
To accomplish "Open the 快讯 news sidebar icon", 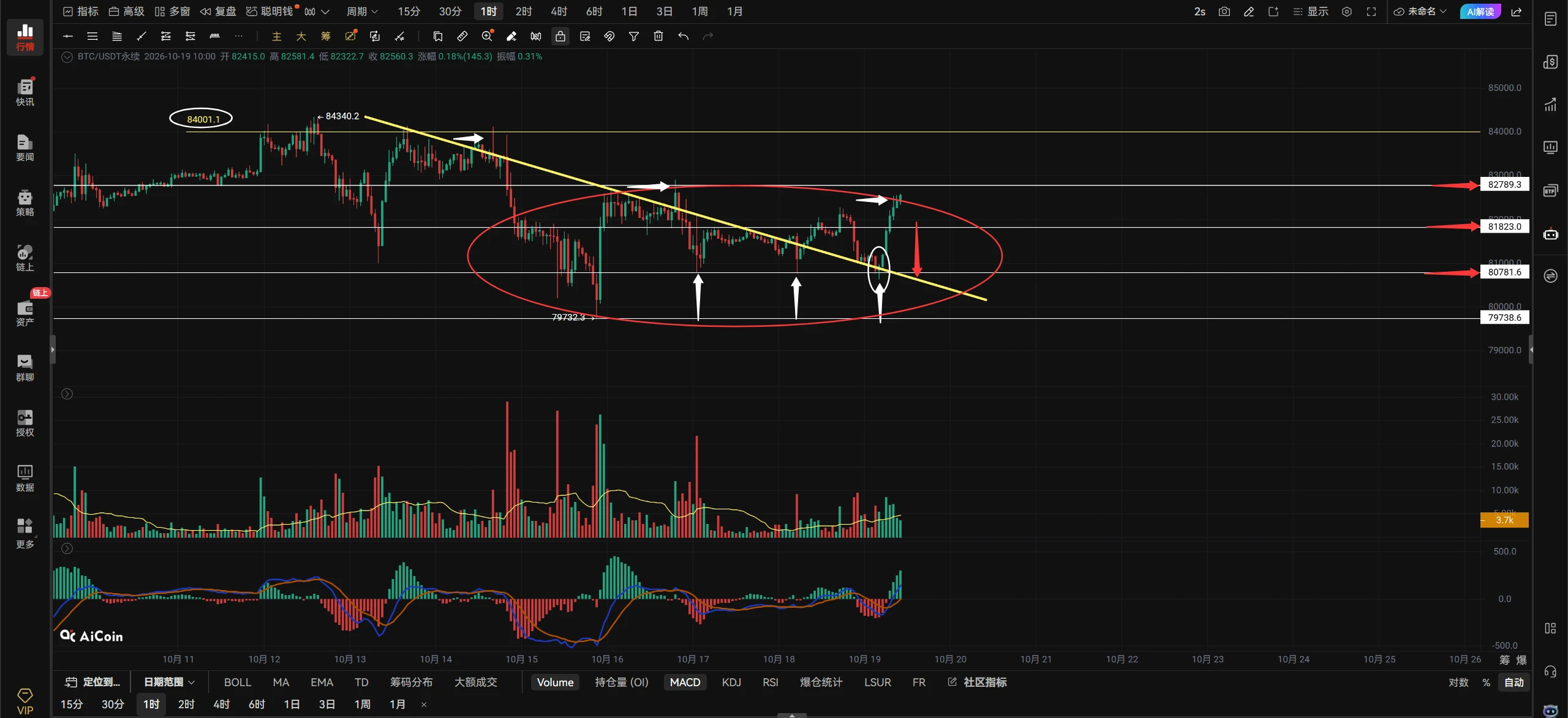I will coord(25,92).
